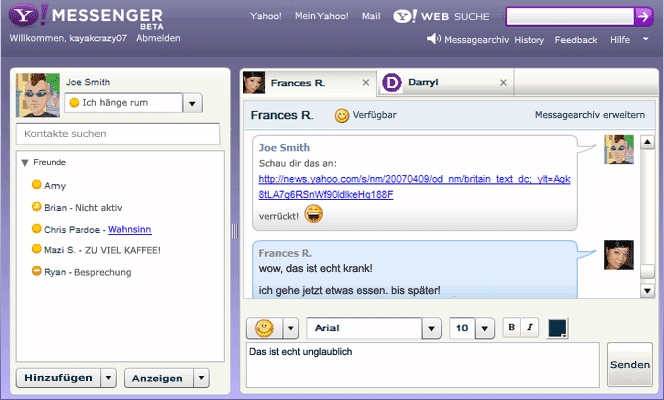Click Amy's yellow status smiley
Viewport: 664px width, 400px height.
click(37, 185)
